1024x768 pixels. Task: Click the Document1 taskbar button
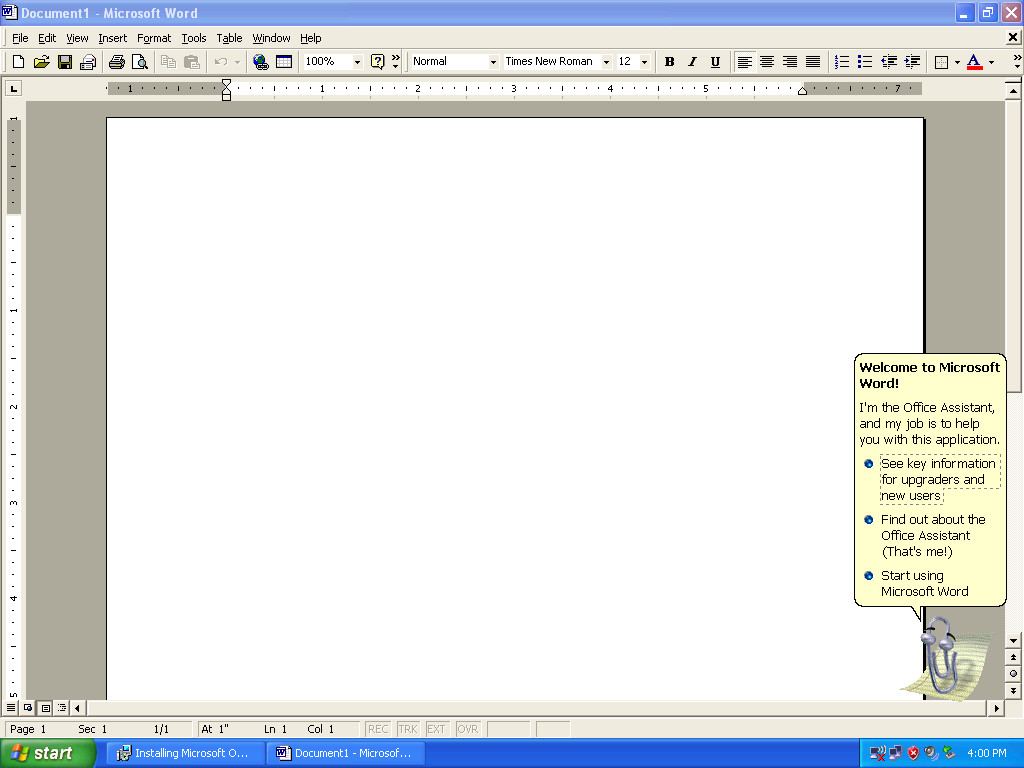[346, 753]
